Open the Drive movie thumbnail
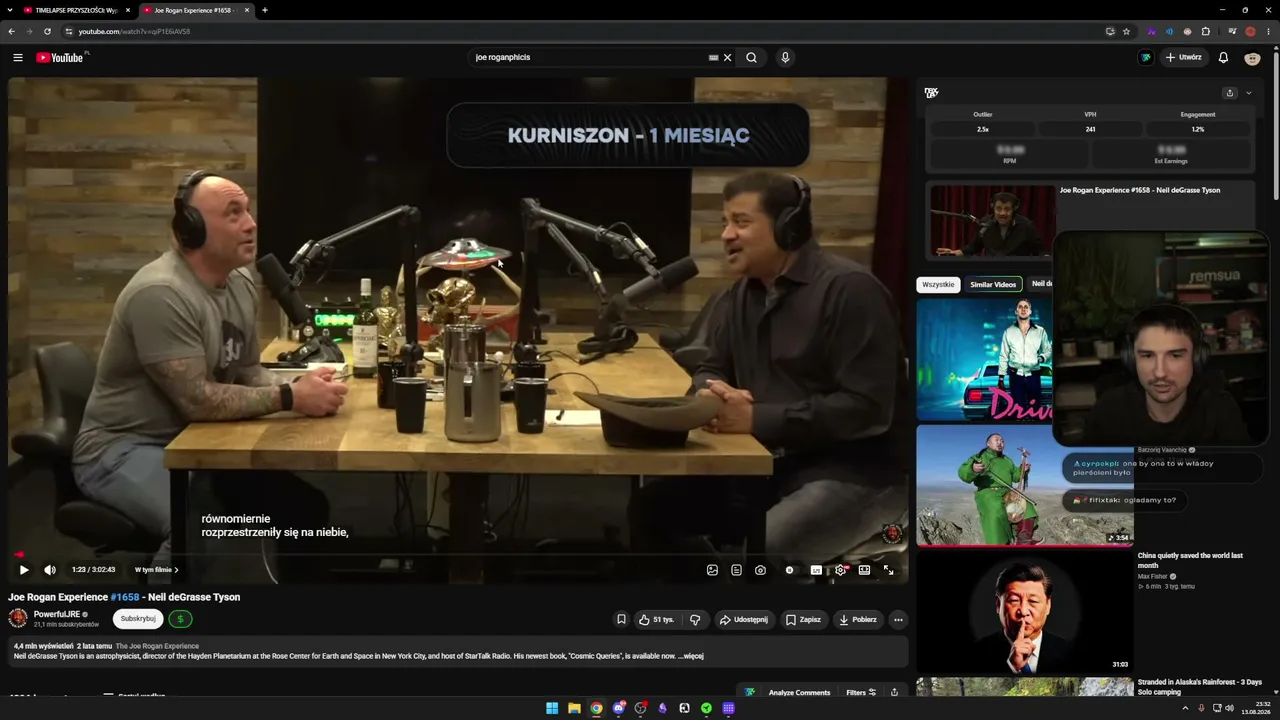Image resolution: width=1280 pixels, height=720 pixels. tap(984, 360)
